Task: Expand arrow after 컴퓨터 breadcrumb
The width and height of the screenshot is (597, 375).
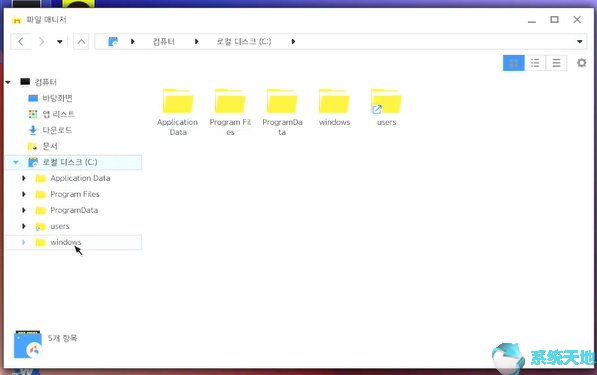Action: [x=196, y=41]
